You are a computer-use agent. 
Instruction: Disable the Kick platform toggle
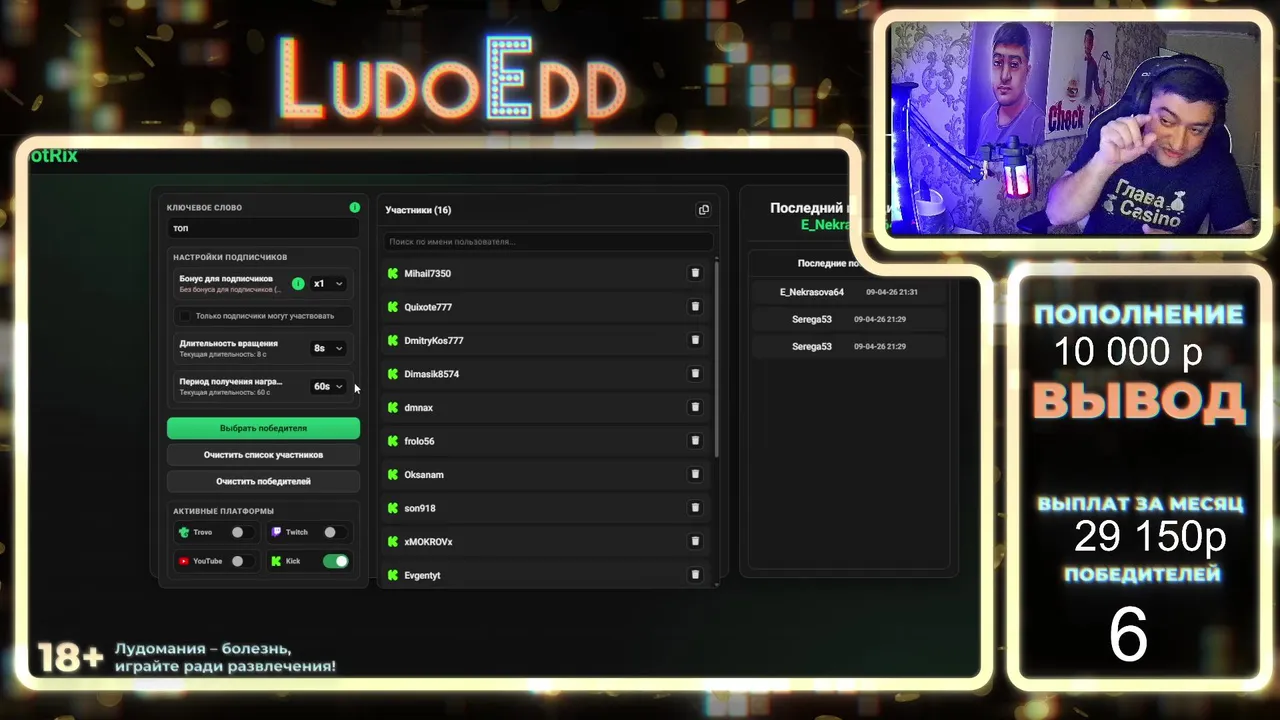click(336, 561)
